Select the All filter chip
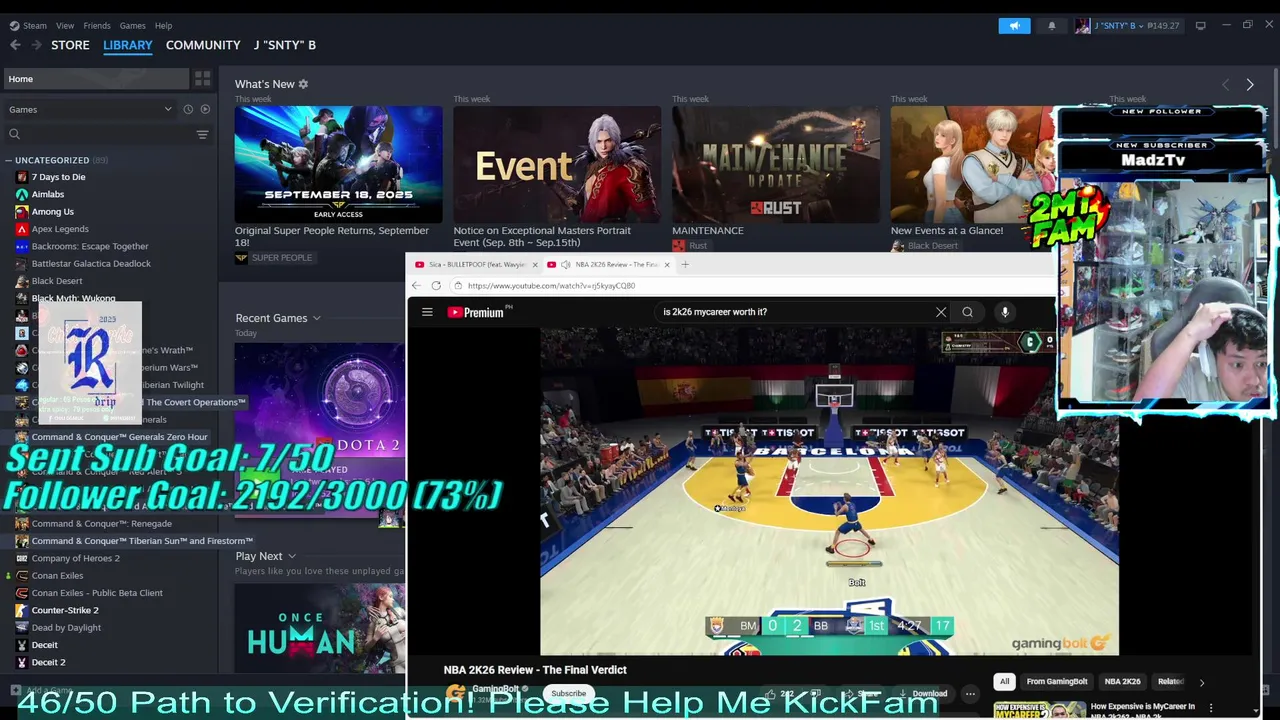The height and width of the screenshot is (720, 1280). pyautogui.click(x=1004, y=682)
